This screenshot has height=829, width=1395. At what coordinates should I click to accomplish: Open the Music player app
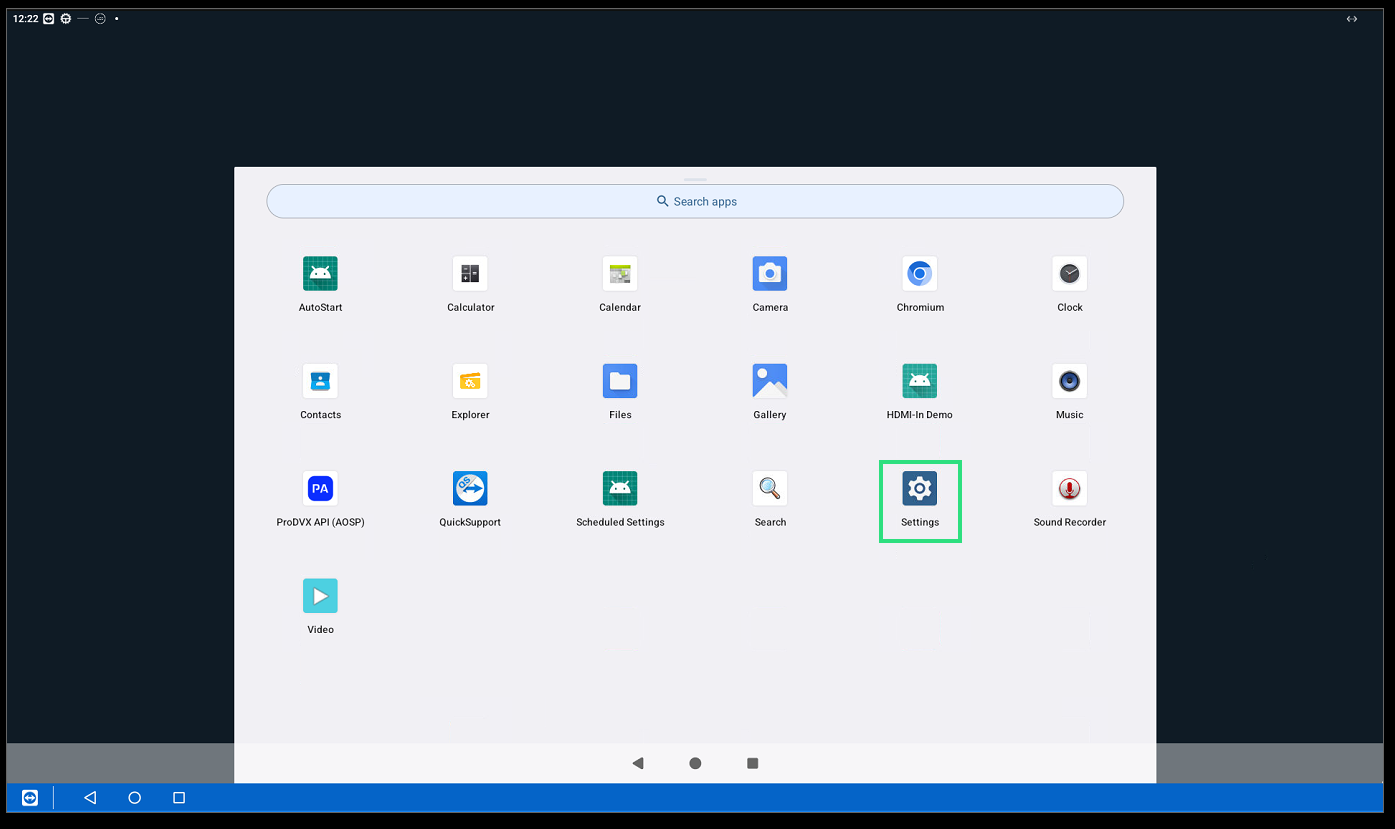pos(1070,381)
